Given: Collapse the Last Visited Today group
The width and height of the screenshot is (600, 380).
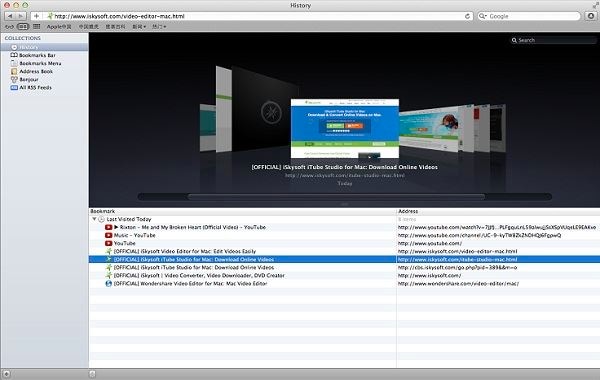Looking at the screenshot, I should [x=94, y=219].
